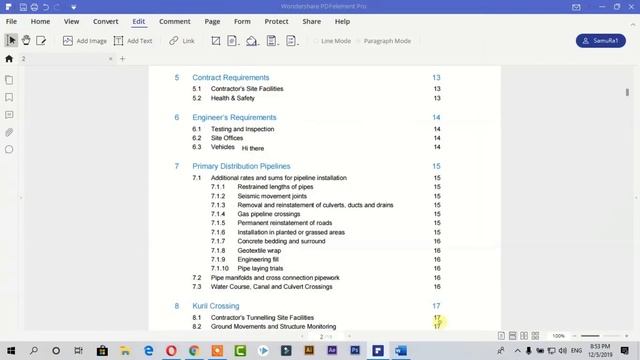Click the zoom level slider

600,336
